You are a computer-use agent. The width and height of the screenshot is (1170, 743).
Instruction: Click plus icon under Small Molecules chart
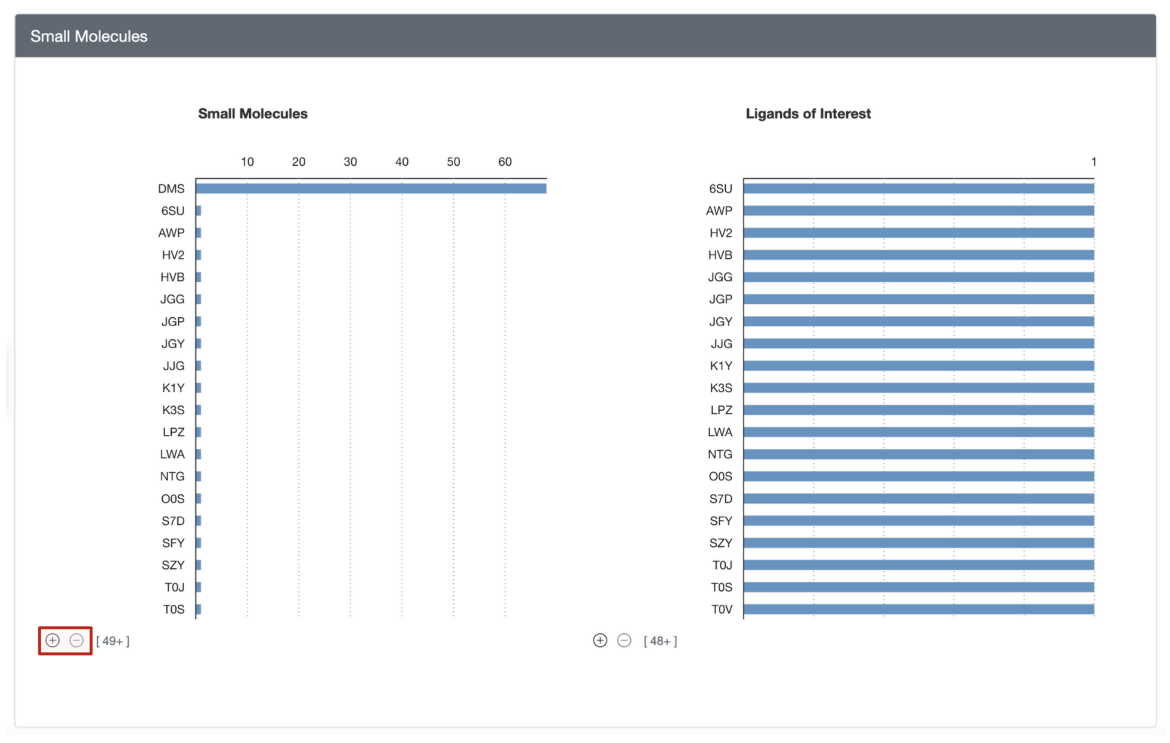tap(53, 640)
